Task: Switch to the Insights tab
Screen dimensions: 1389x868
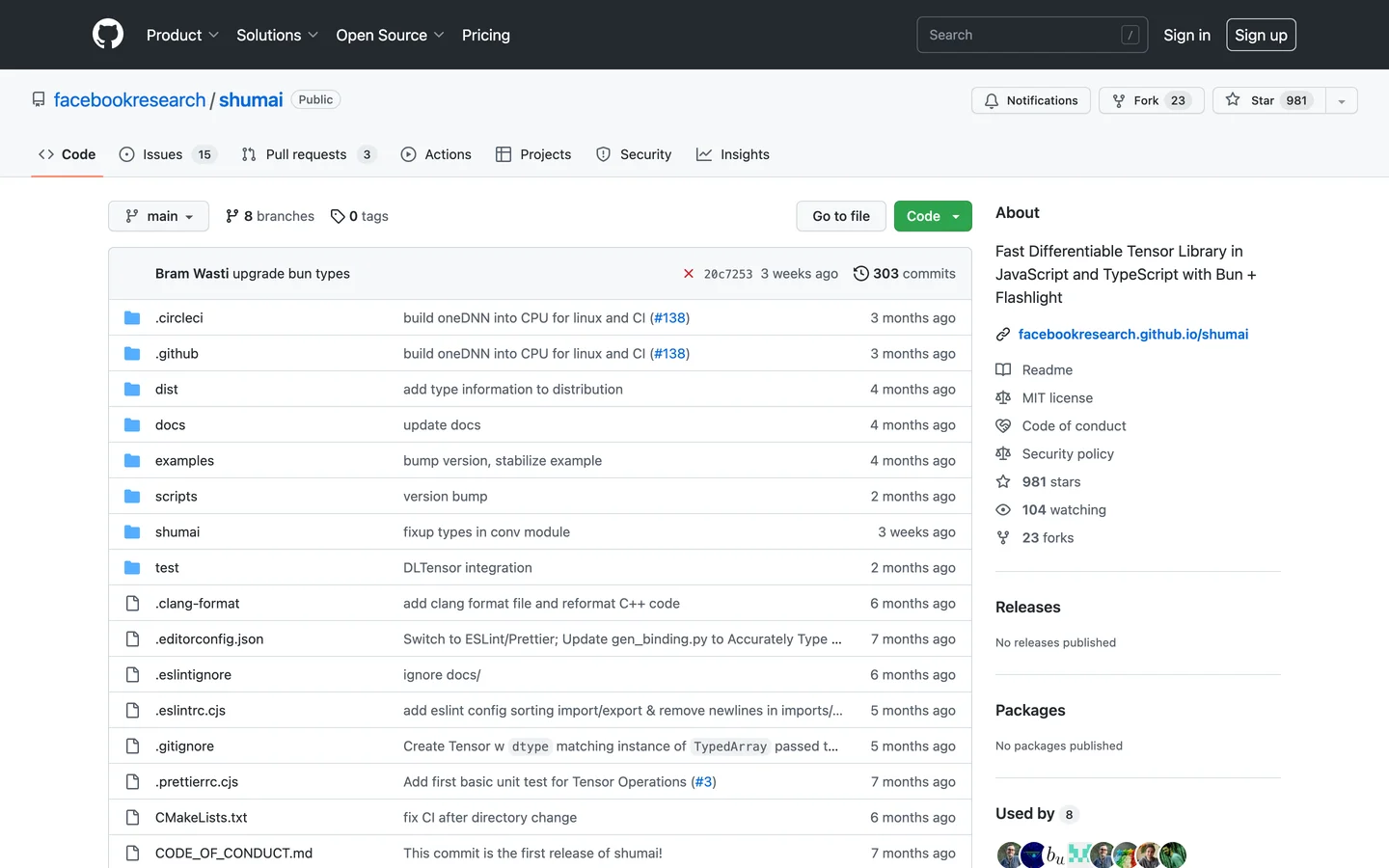Action: coord(733,154)
